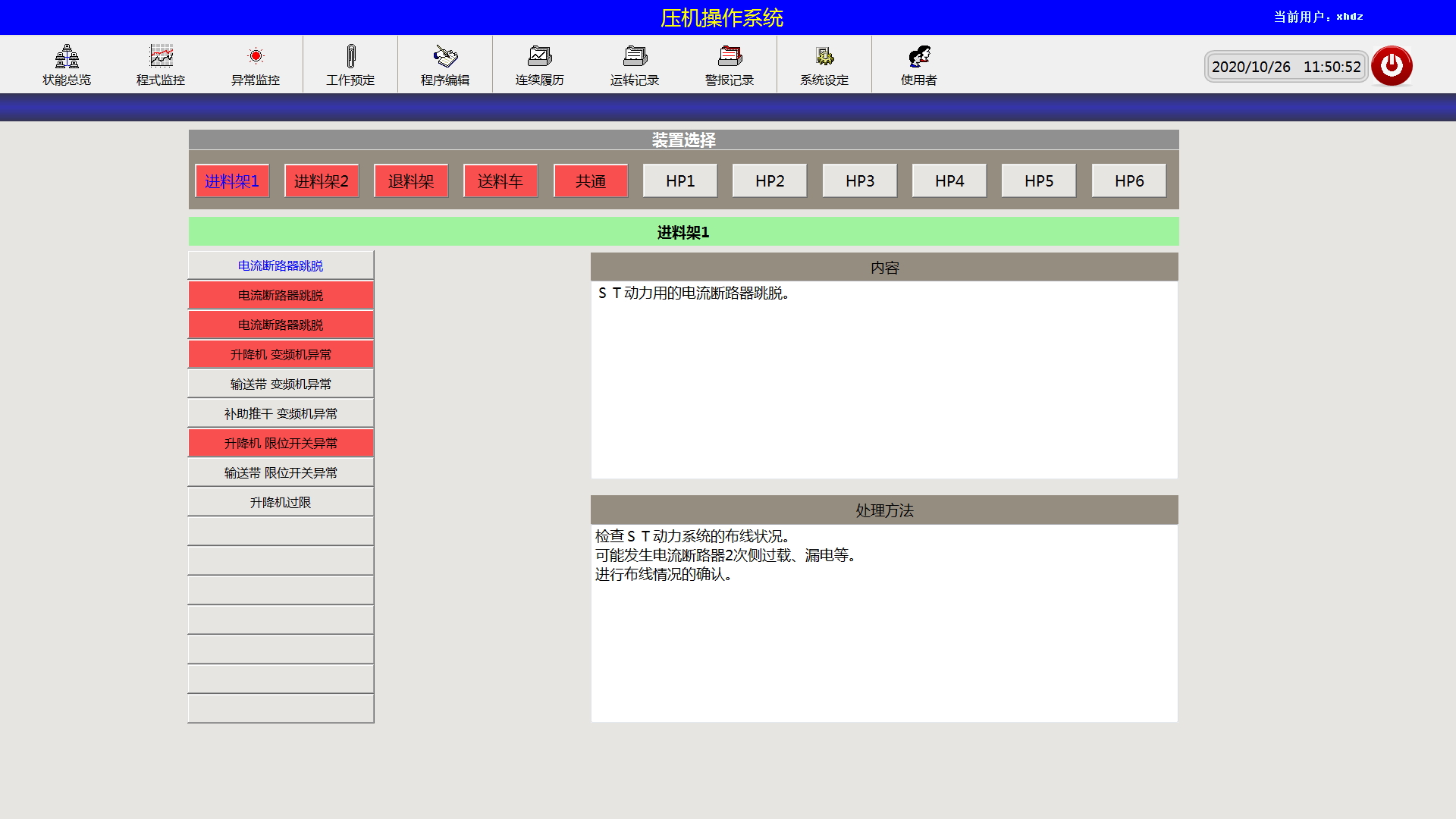The image size is (1456, 819).
Task: Click the date and time display field
Action: 1286,67
